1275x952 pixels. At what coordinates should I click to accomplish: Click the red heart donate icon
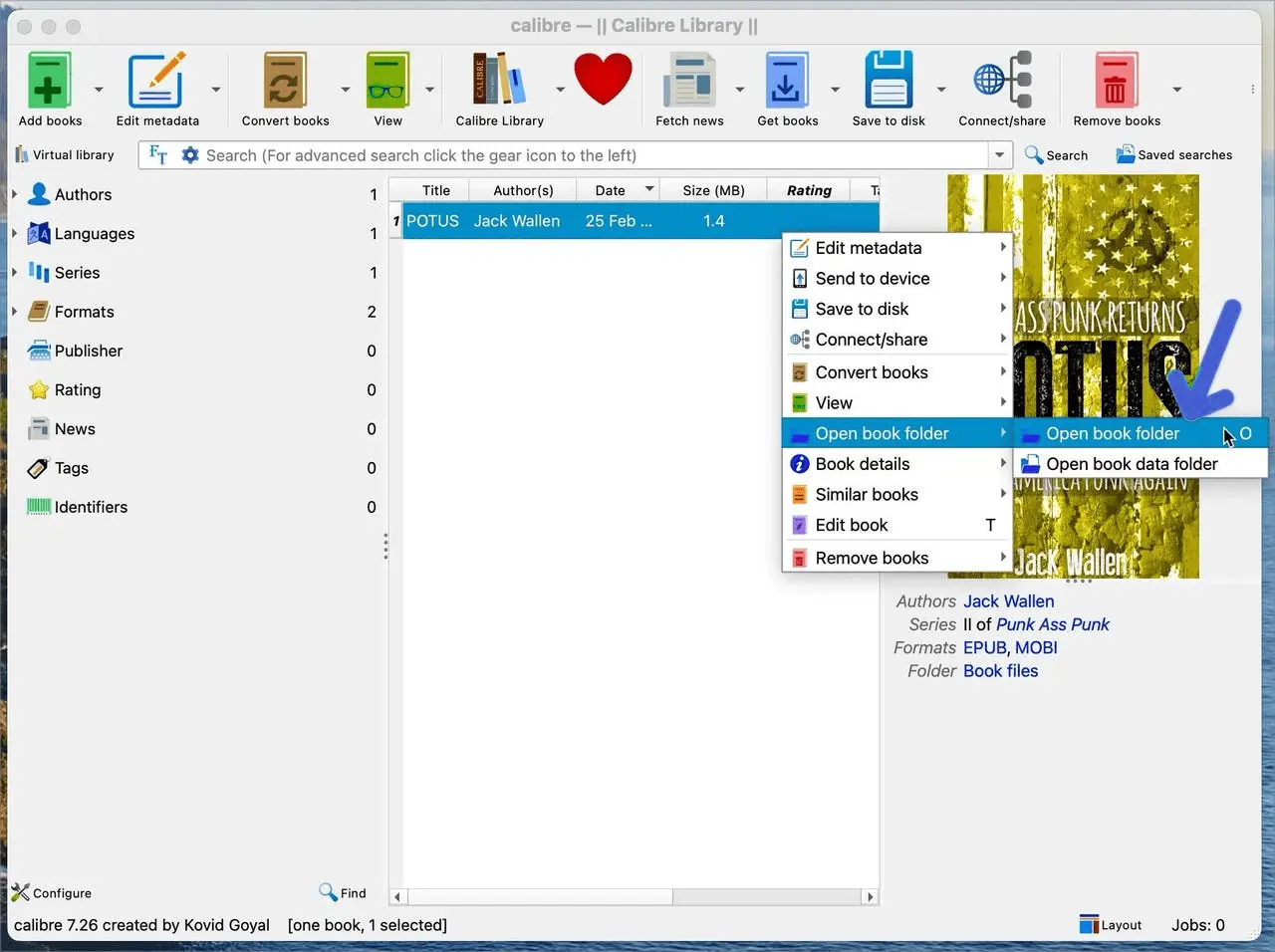coord(603,80)
